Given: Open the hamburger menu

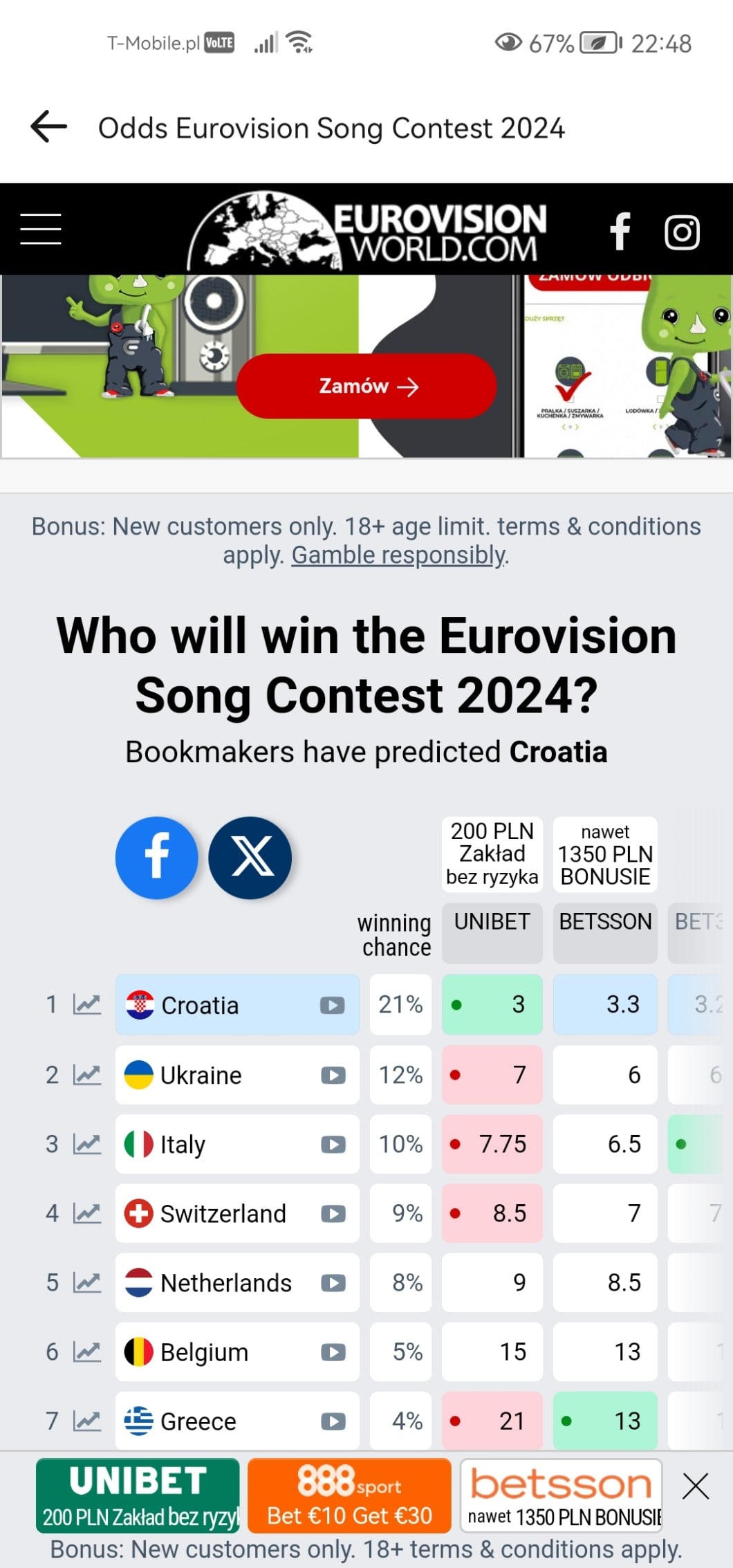Looking at the screenshot, I should pos(41,230).
